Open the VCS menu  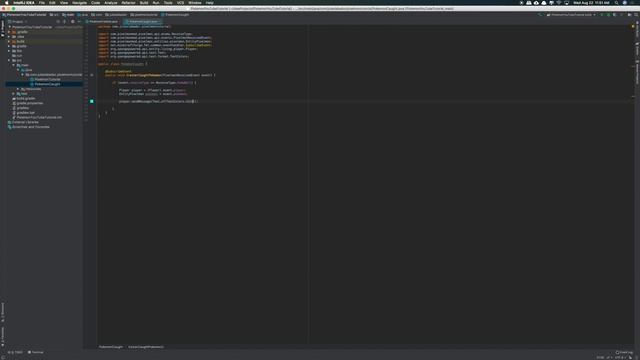coord(180,2)
